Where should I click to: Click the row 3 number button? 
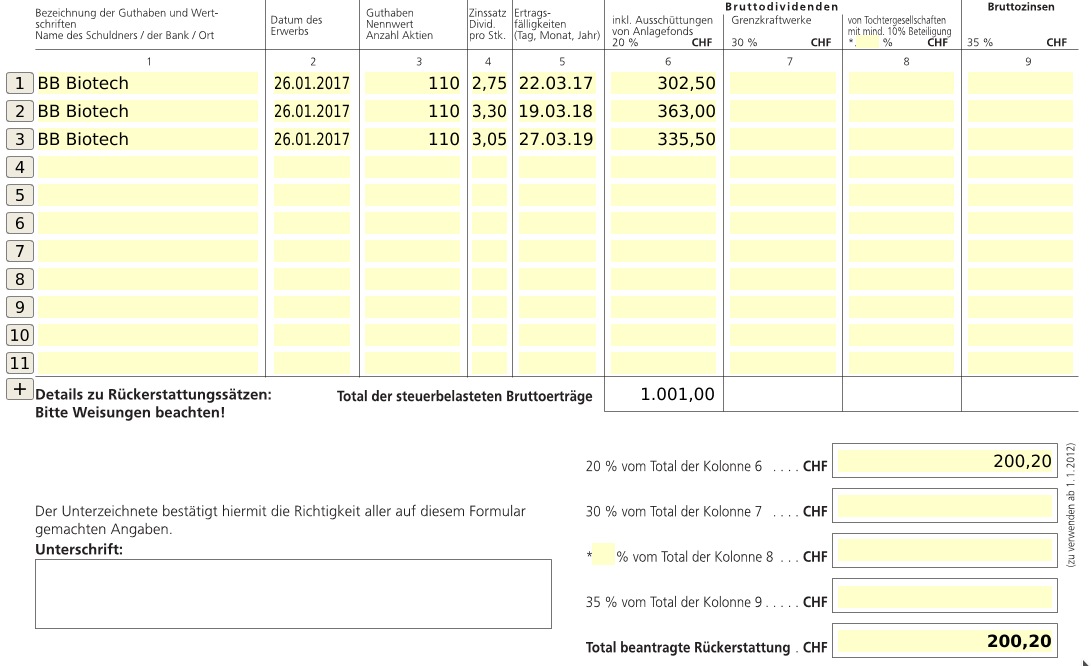19,139
